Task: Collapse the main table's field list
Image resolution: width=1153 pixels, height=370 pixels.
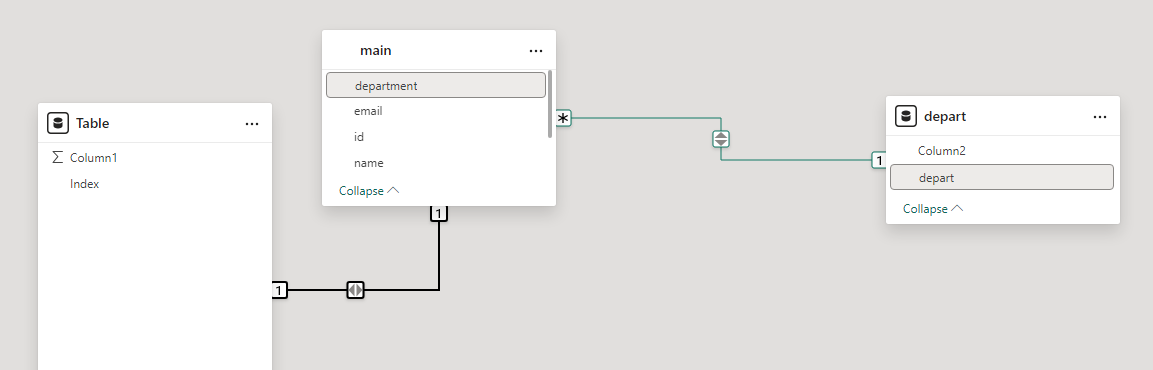Action: tap(369, 191)
